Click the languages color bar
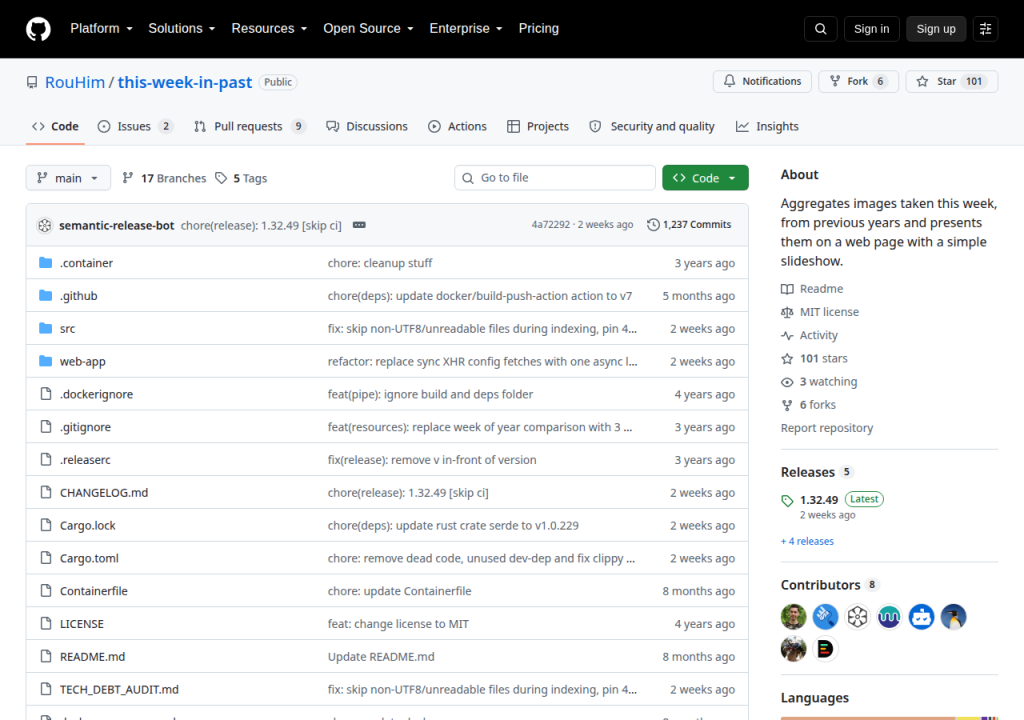This screenshot has width=1024, height=720. [889, 717]
